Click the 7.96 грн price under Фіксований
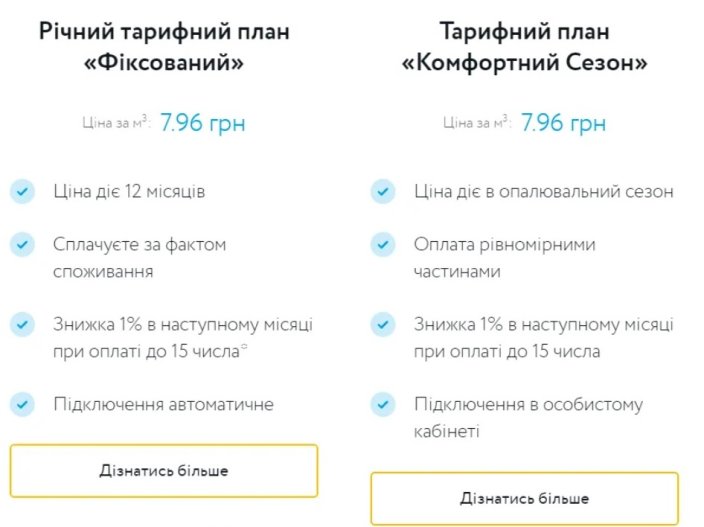This screenshot has height=527, width=704. [x=203, y=123]
